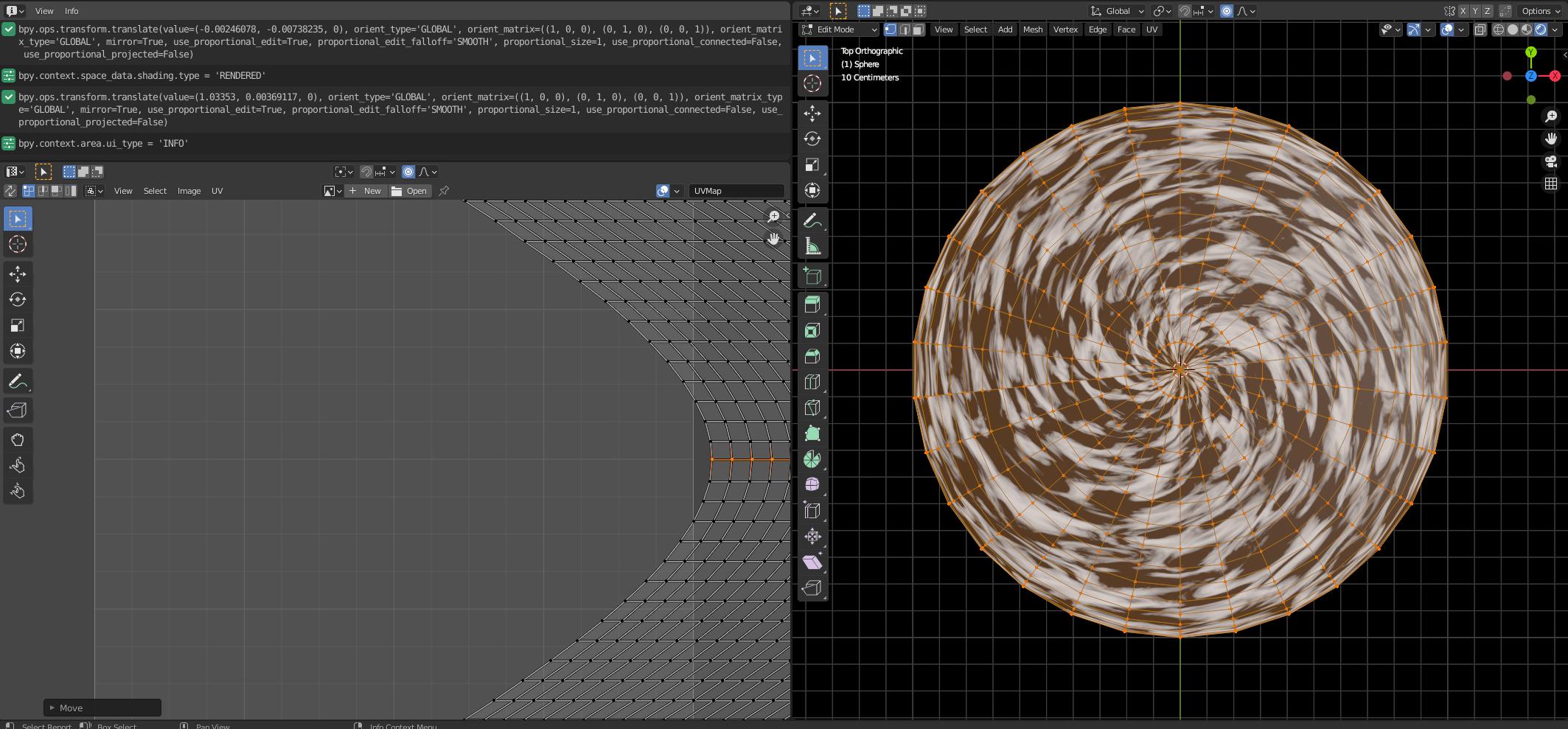Screen dimensions: 1568x729
Task: Select the Add Cube tool in 3D viewport
Action: [x=812, y=276]
